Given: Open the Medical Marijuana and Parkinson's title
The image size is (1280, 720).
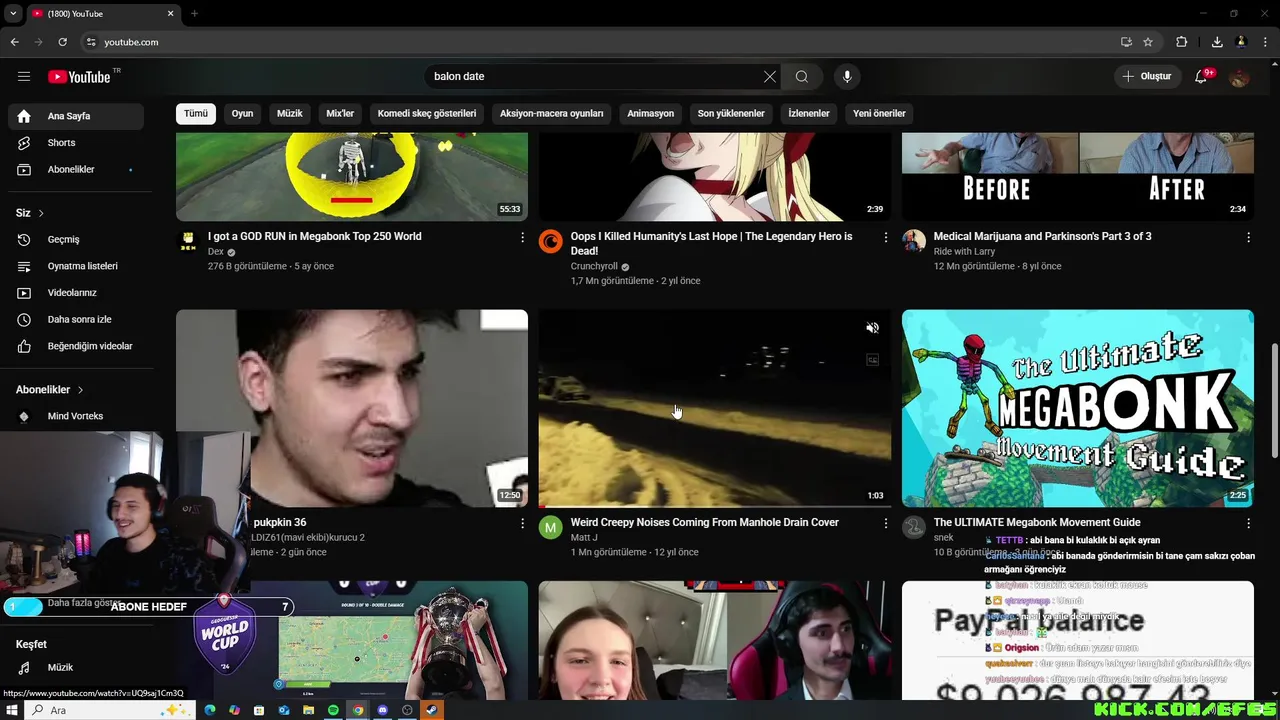Looking at the screenshot, I should point(1042,236).
